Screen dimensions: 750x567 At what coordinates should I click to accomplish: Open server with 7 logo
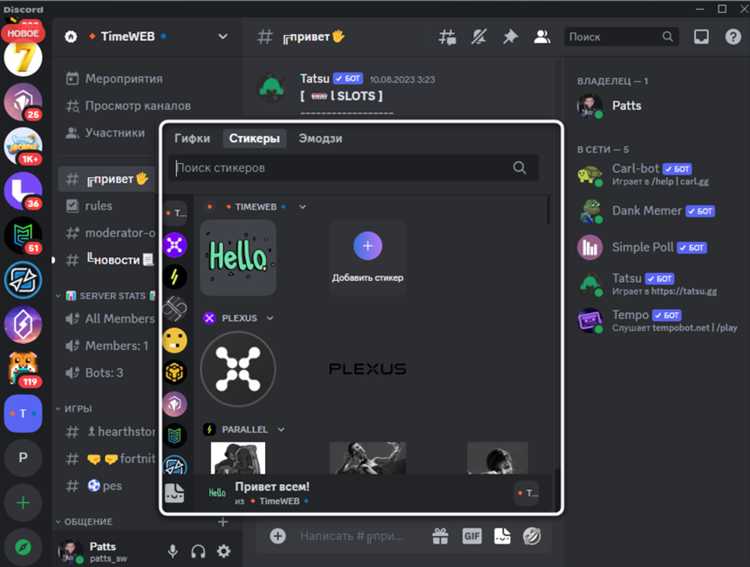click(x=23, y=57)
